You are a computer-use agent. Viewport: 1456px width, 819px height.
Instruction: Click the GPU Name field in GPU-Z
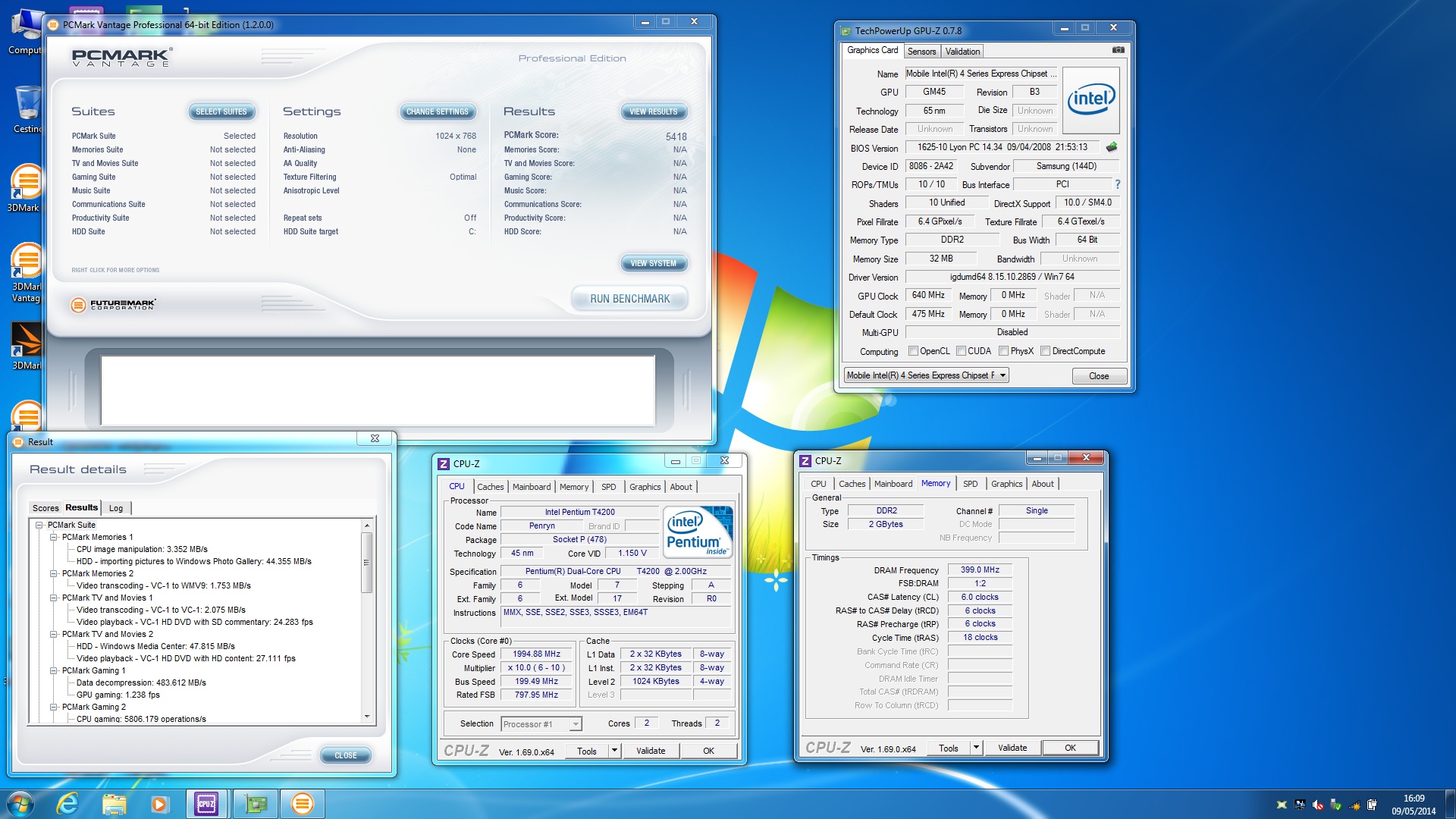pos(981,74)
